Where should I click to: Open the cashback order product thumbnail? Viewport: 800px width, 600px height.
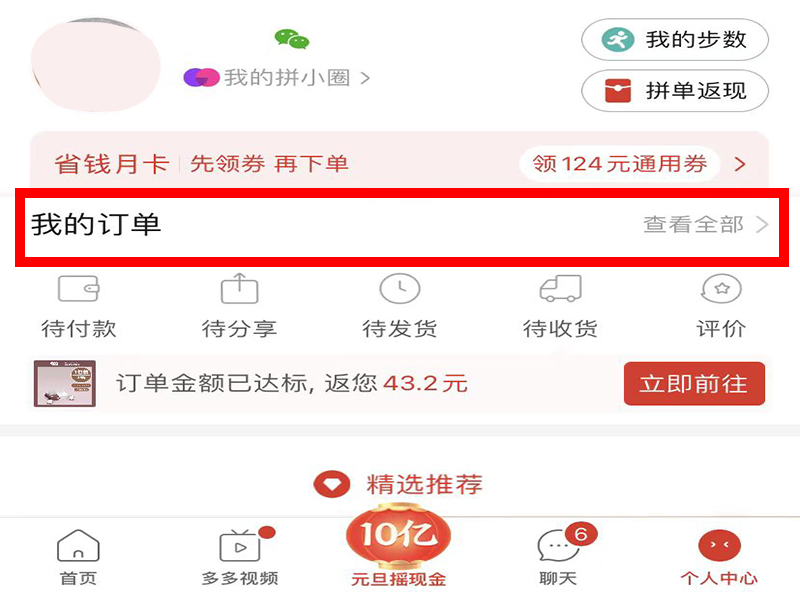(x=65, y=384)
